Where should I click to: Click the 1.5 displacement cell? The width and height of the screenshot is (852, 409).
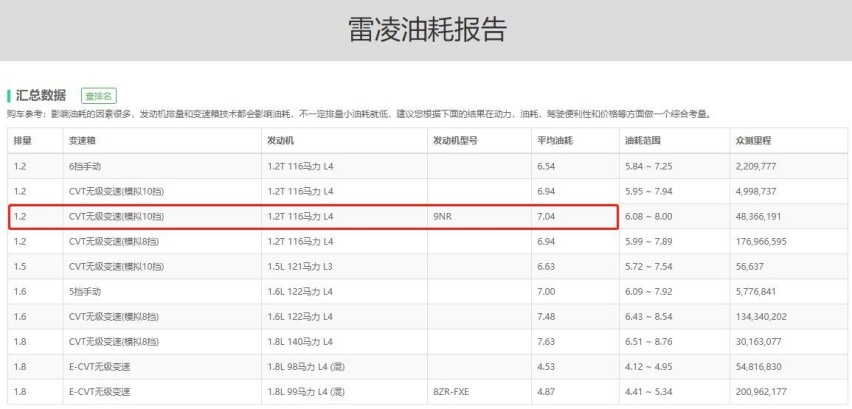pyautogui.click(x=20, y=267)
